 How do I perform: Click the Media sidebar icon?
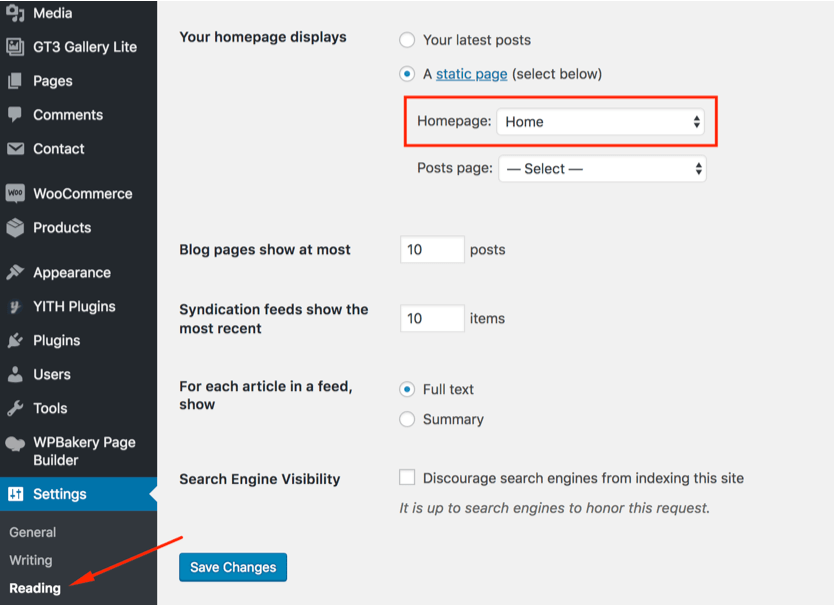click(15, 13)
